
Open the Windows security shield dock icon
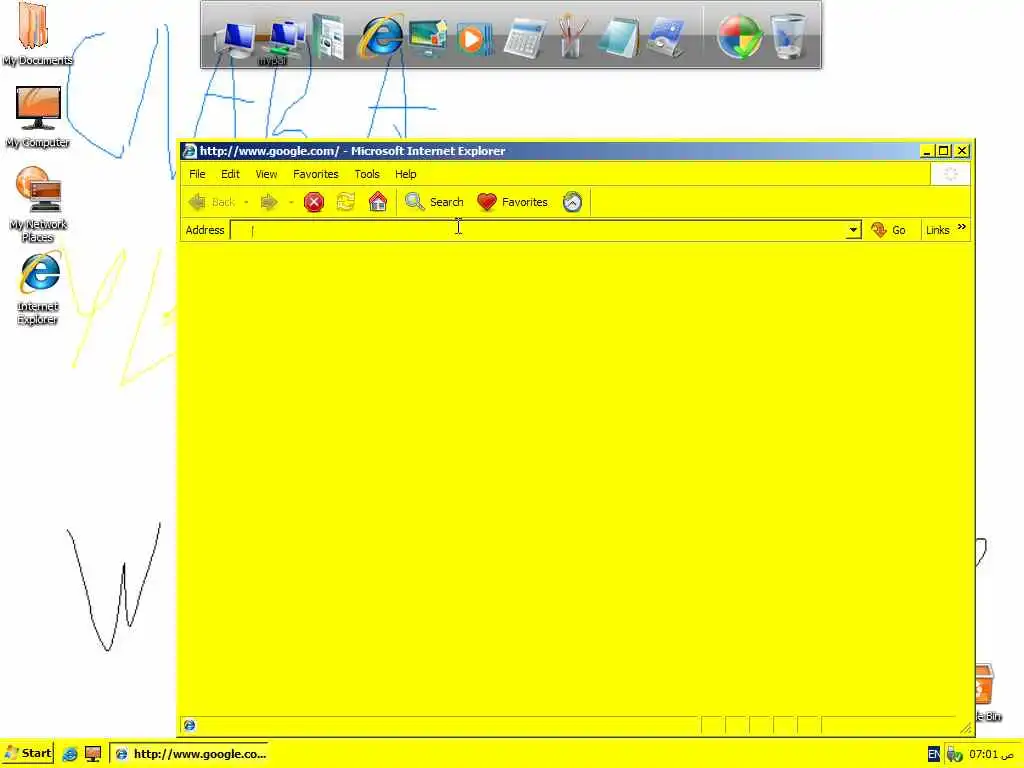739,37
